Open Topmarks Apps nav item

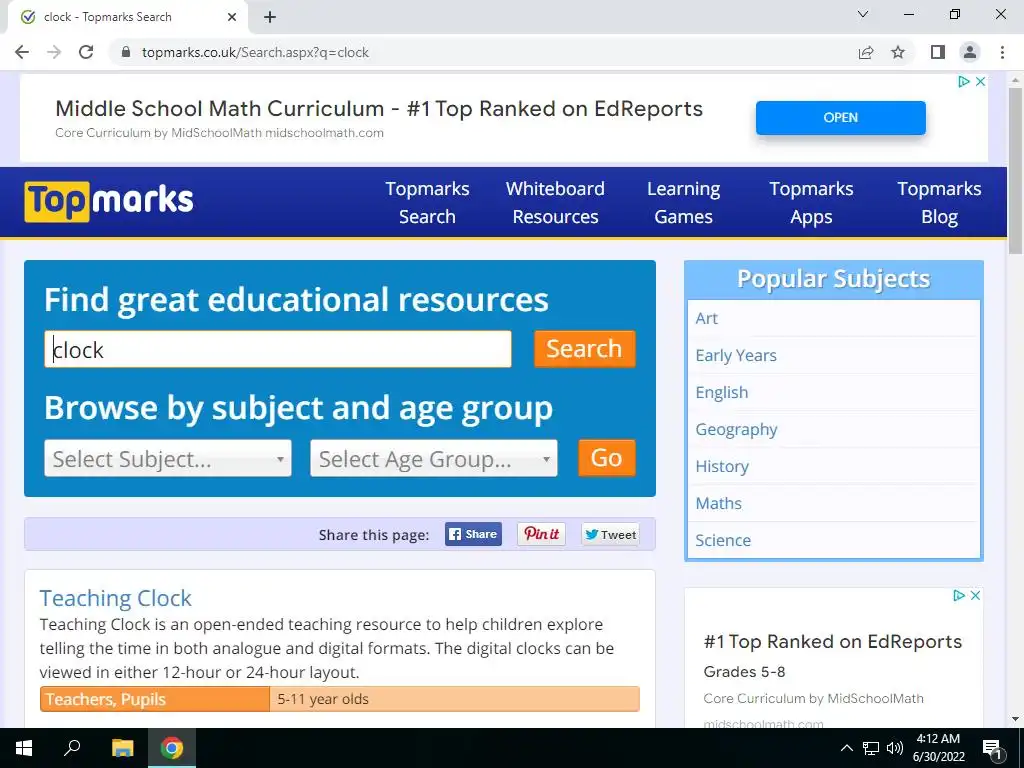[x=811, y=202]
